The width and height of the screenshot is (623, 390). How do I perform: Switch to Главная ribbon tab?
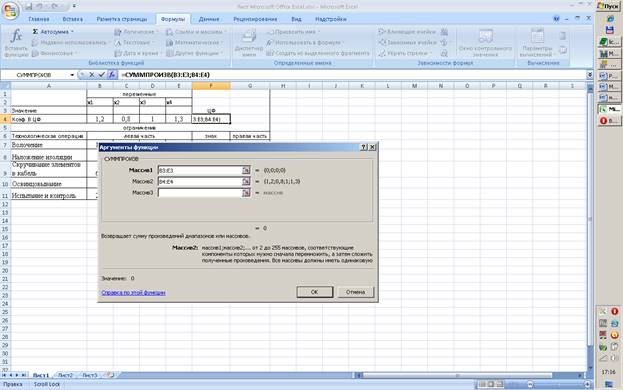coord(39,19)
